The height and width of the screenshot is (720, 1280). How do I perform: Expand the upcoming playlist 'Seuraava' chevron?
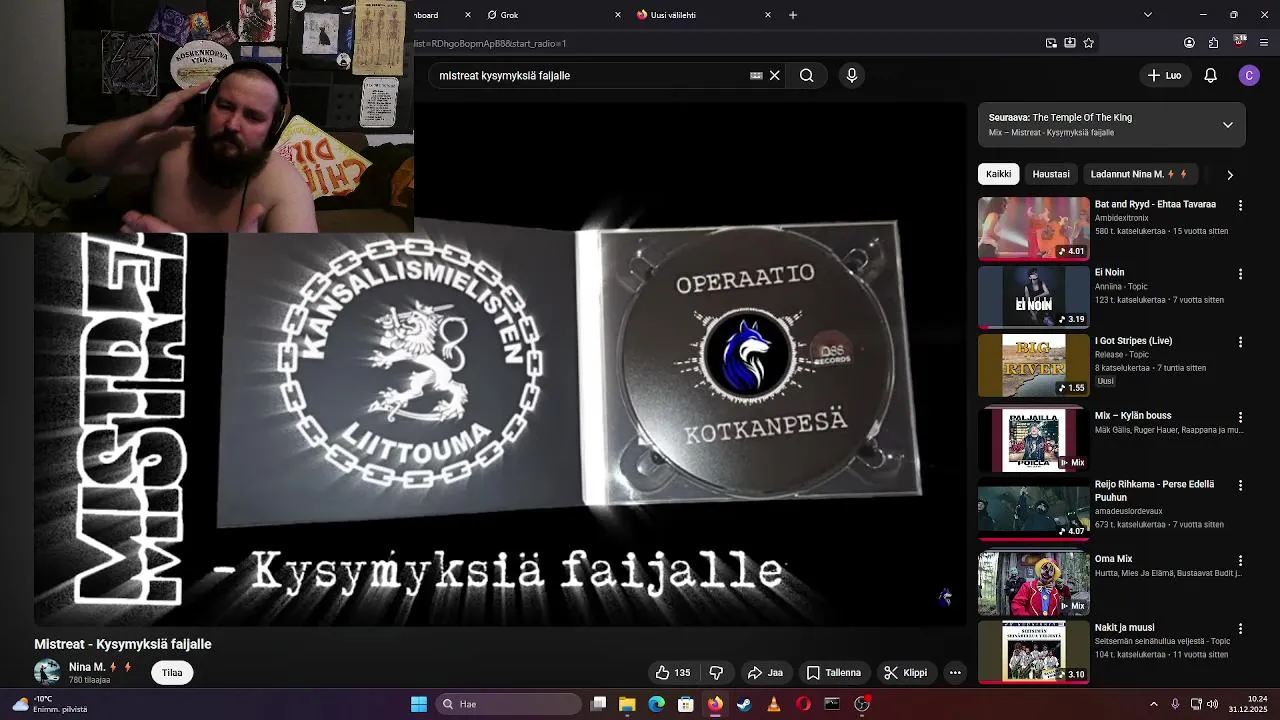pyautogui.click(x=1228, y=125)
